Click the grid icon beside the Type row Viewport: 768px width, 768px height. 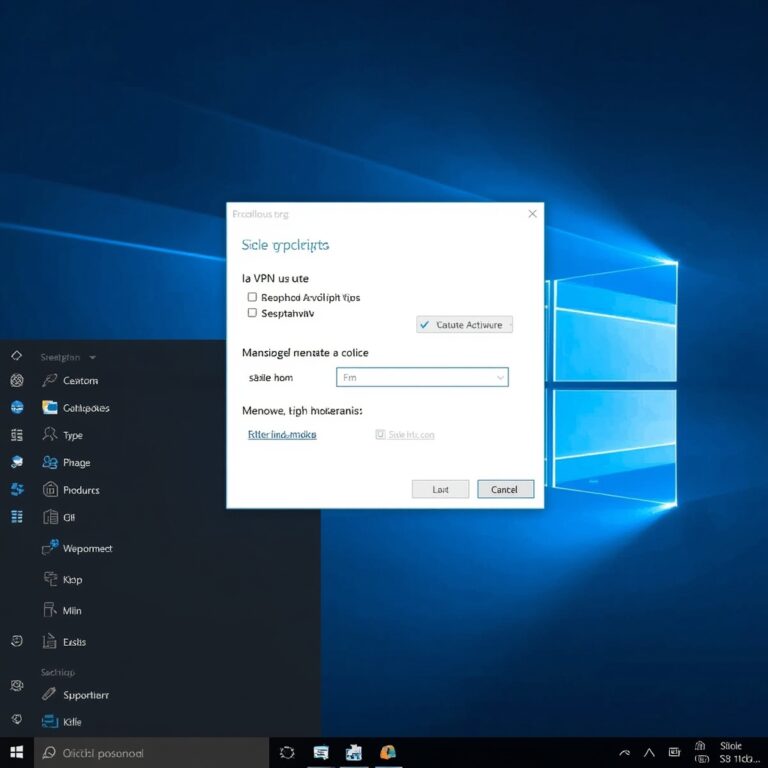17,434
